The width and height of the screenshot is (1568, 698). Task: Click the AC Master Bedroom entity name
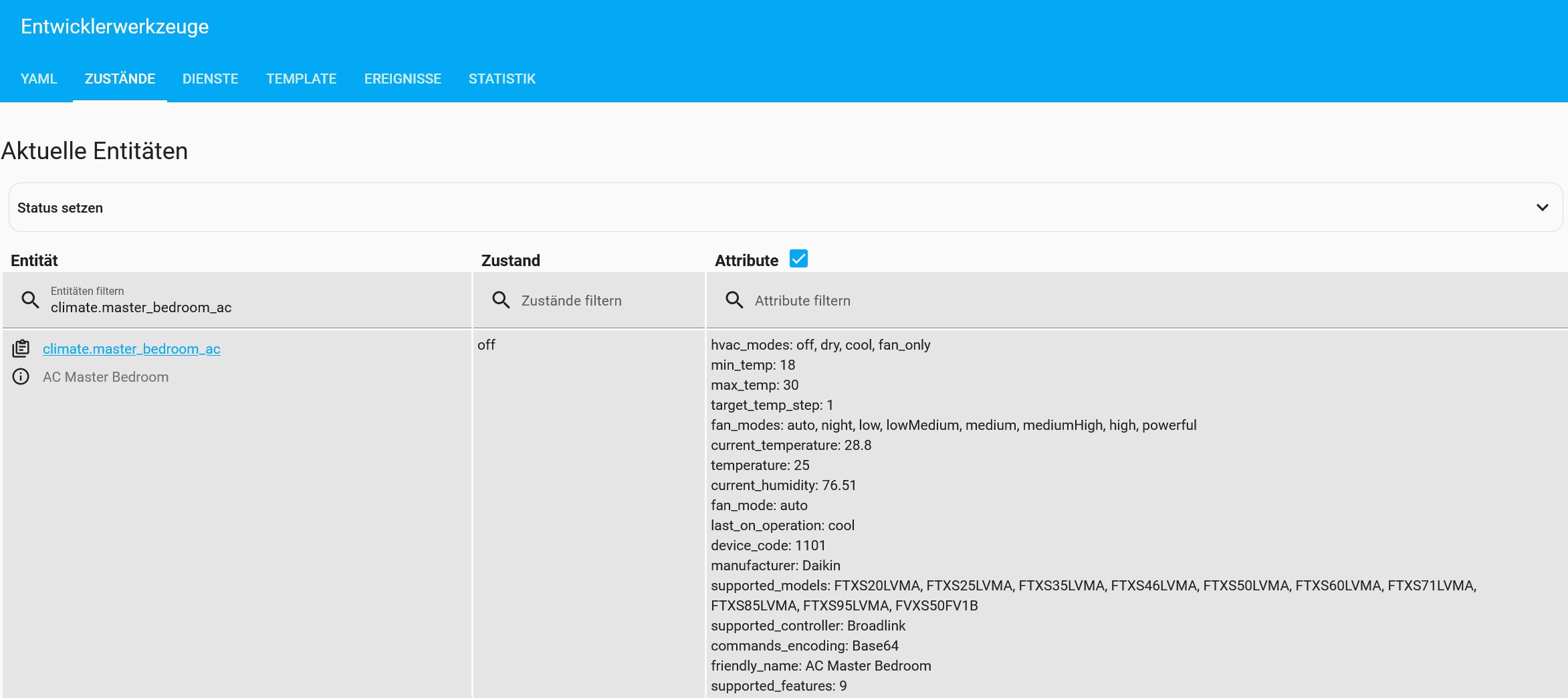pyautogui.click(x=106, y=376)
